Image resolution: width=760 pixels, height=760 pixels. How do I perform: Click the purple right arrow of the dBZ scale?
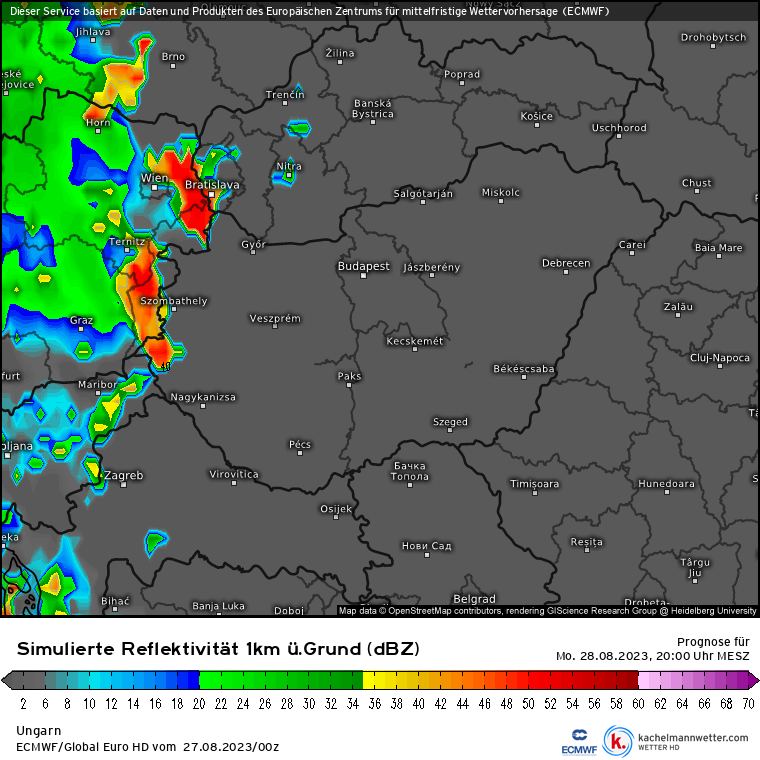pos(753,680)
